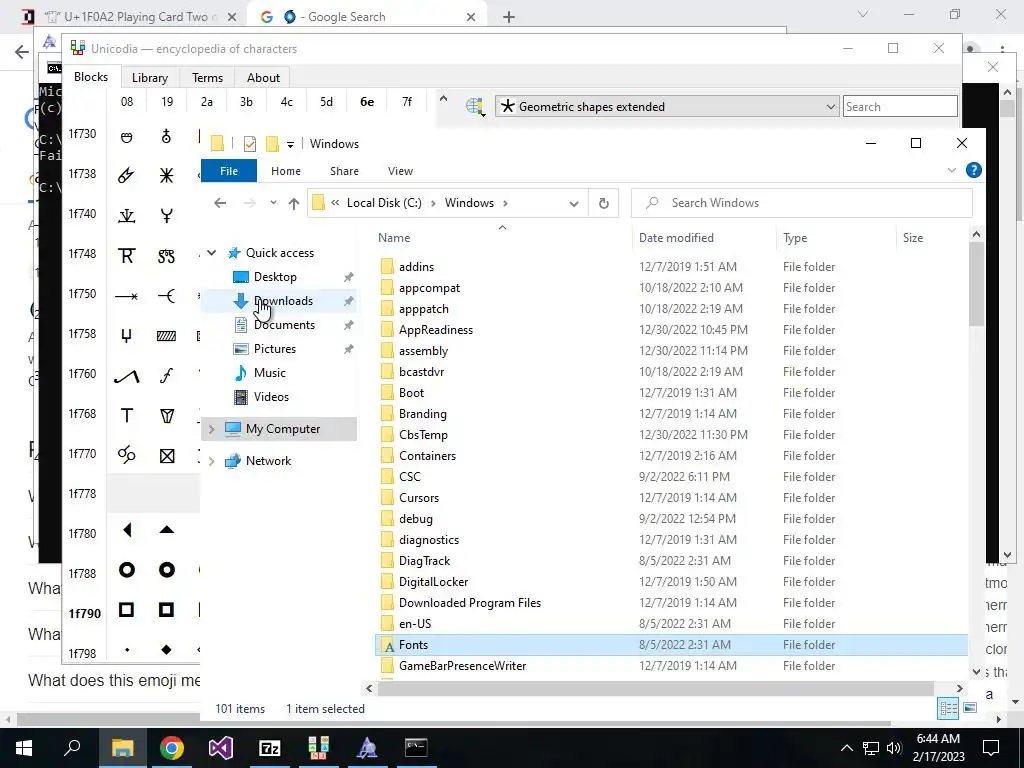Screen dimensions: 1024x768
Task: Switch to Unicodia Terms tab
Action: tap(207, 78)
